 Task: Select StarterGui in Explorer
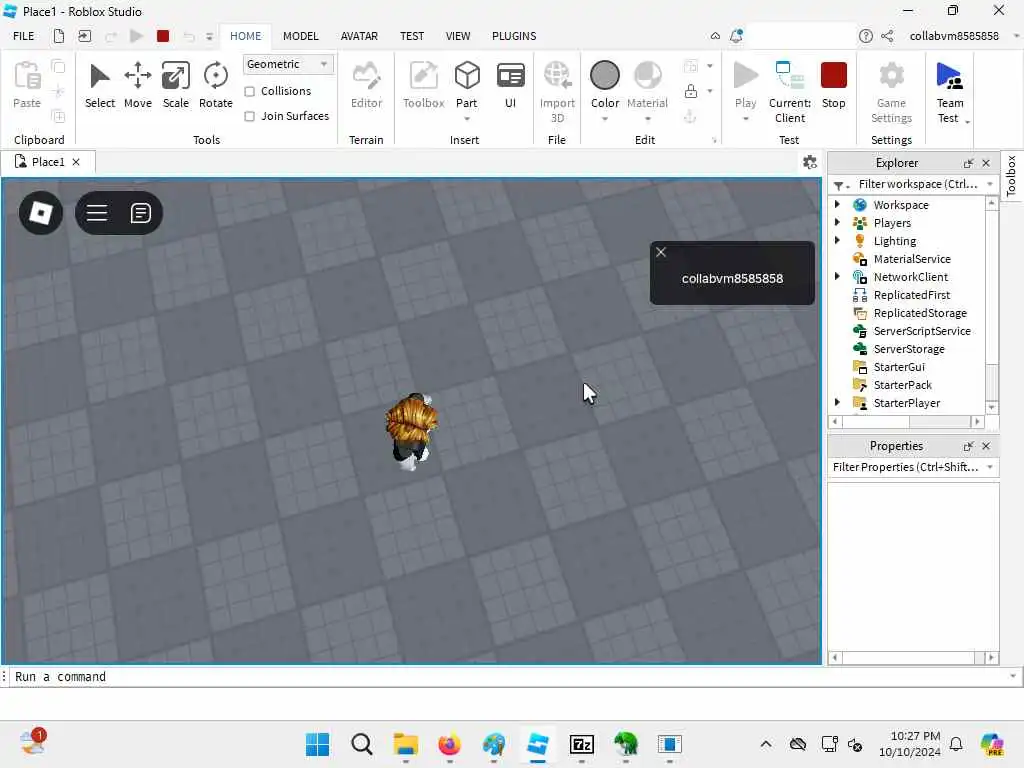(899, 366)
